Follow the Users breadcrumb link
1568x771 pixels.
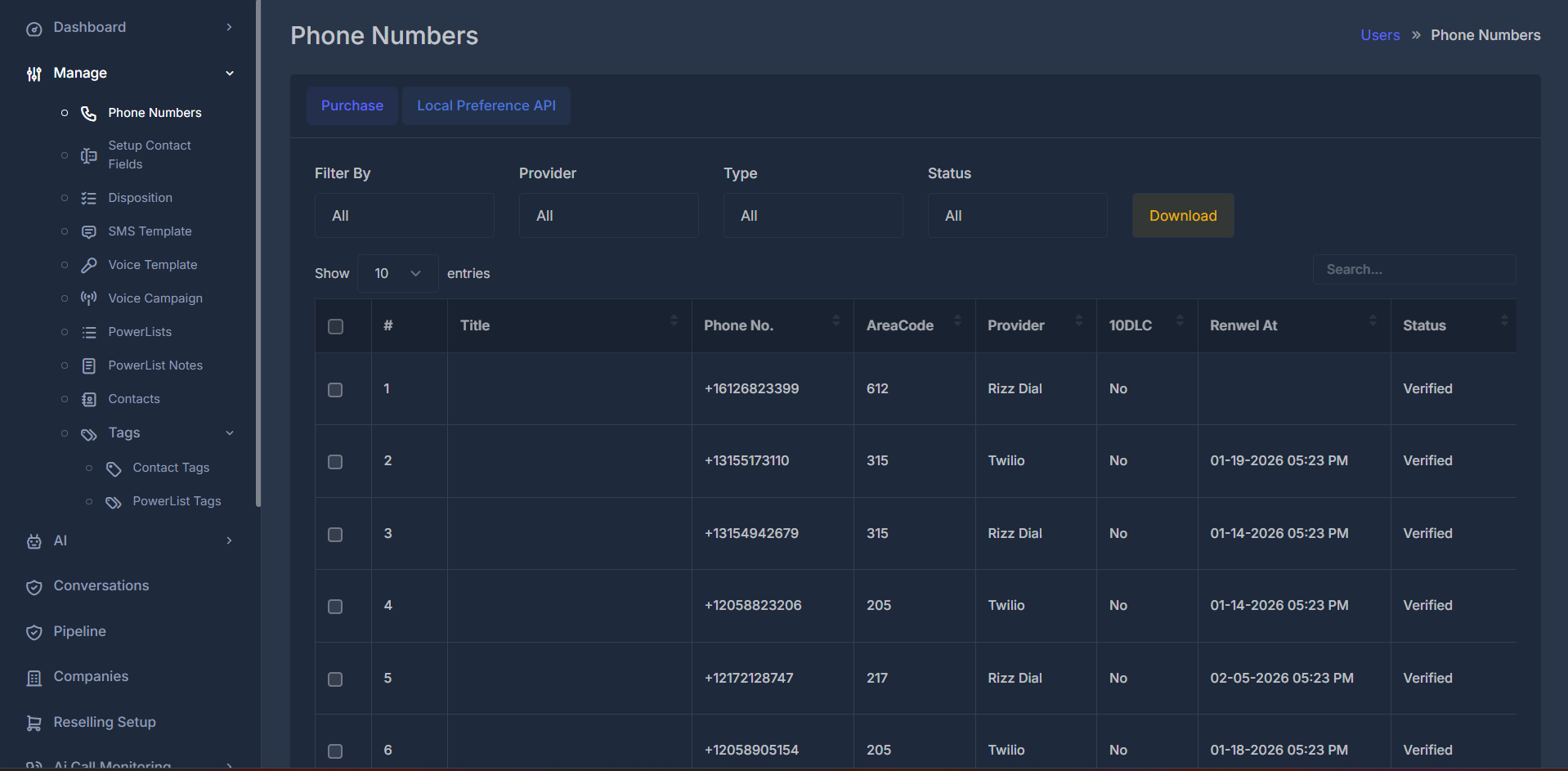click(x=1379, y=34)
